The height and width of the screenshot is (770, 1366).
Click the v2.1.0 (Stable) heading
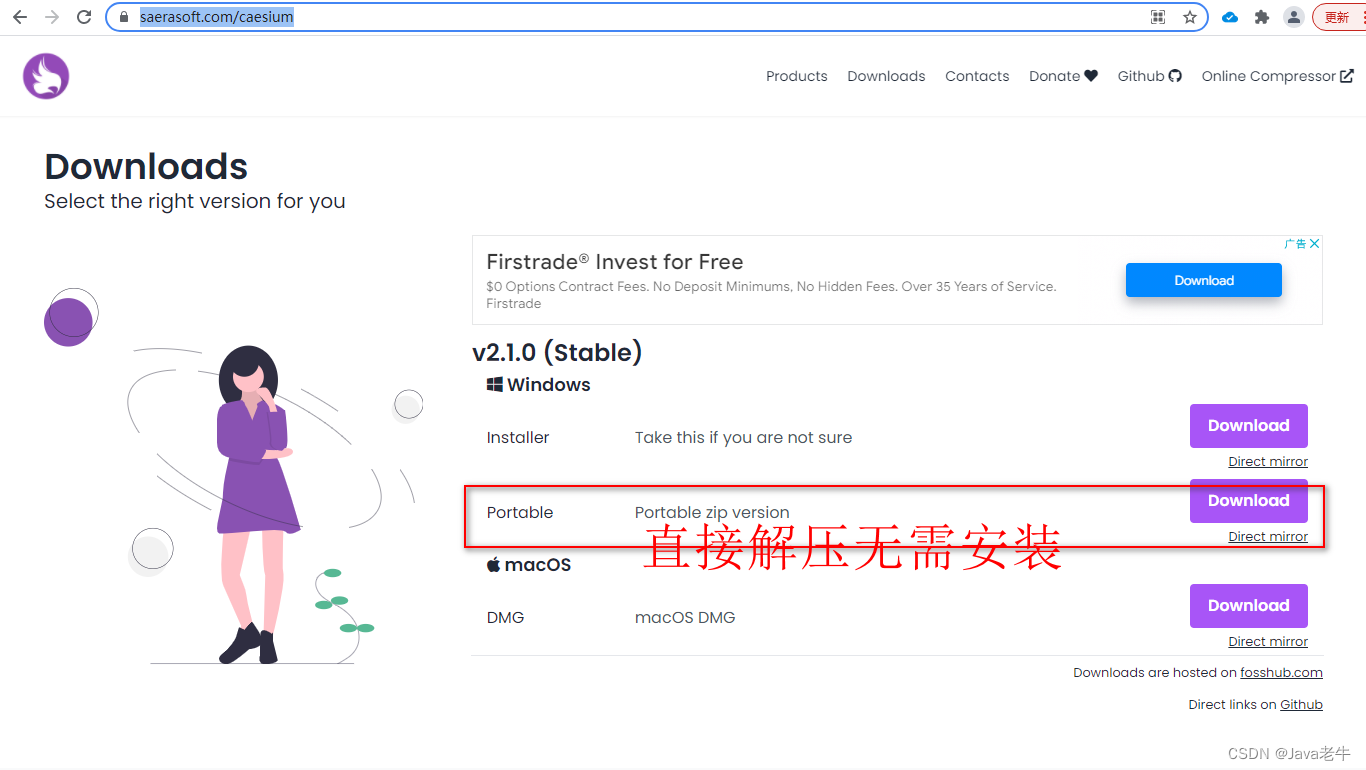click(x=557, y=353)
